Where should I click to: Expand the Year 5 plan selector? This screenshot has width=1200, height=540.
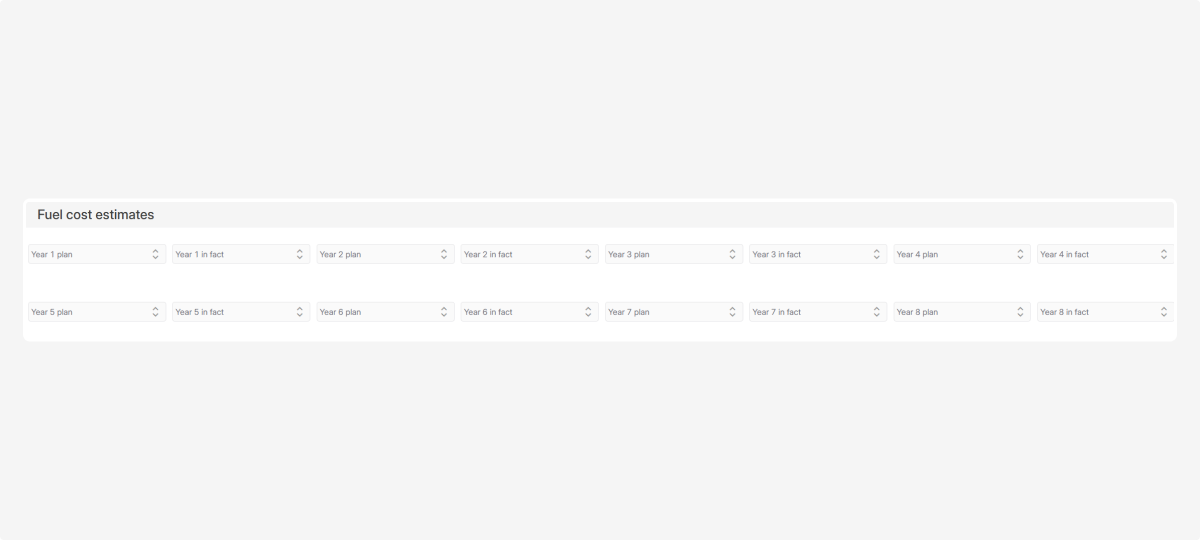tap(96, 312)
